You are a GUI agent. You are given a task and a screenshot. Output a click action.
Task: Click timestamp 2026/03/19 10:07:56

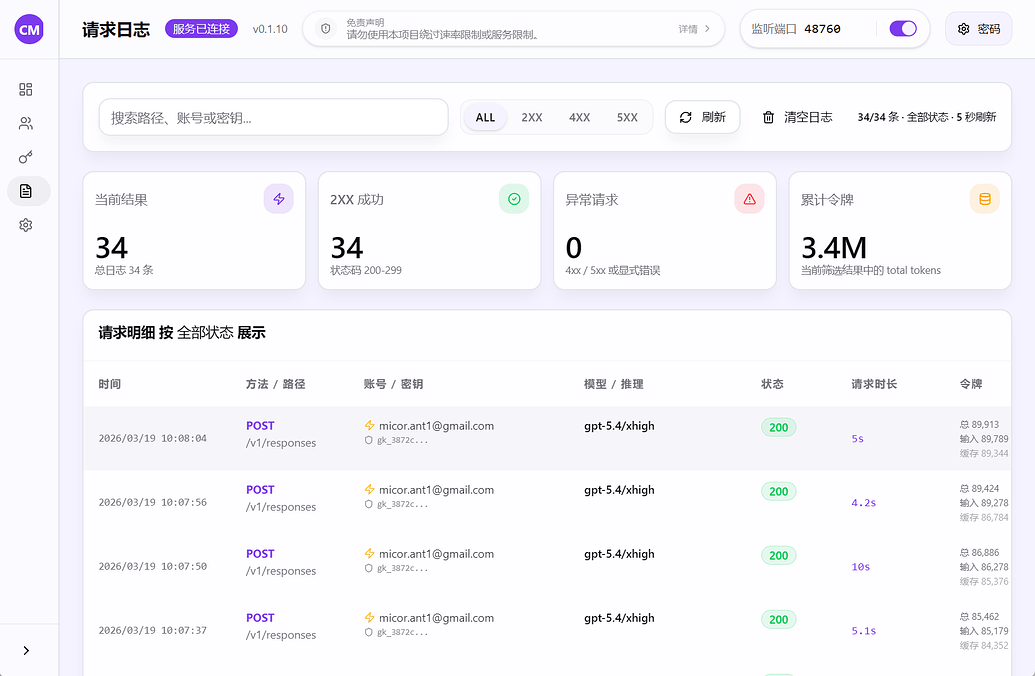(152, 502)
